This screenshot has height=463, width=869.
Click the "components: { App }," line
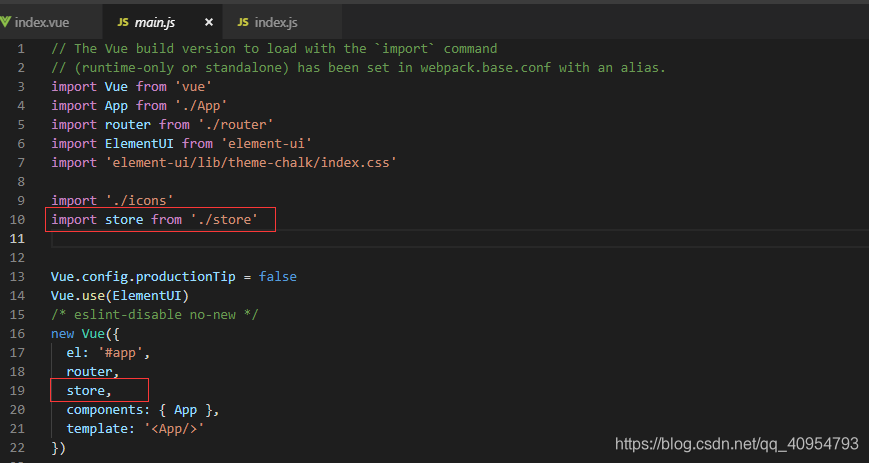[143, 410]
